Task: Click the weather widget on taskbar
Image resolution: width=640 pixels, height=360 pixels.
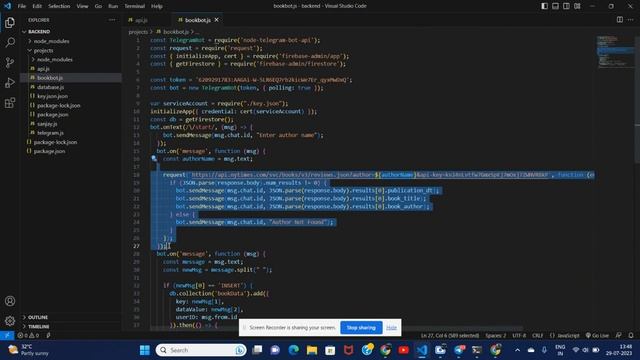Action: [29, 350]
